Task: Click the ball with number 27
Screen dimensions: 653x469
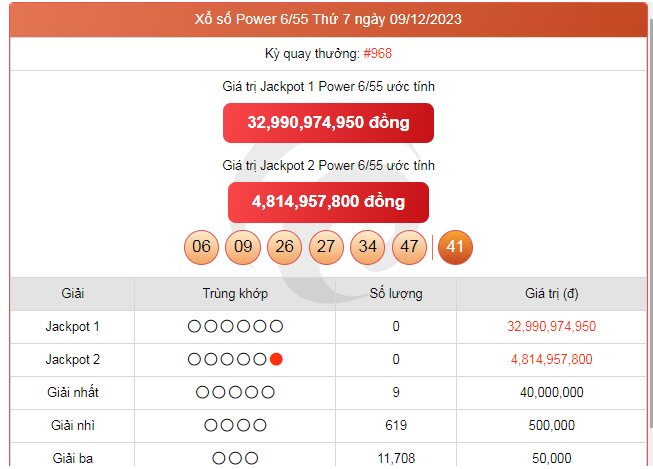Action: [x=326, y=247]
